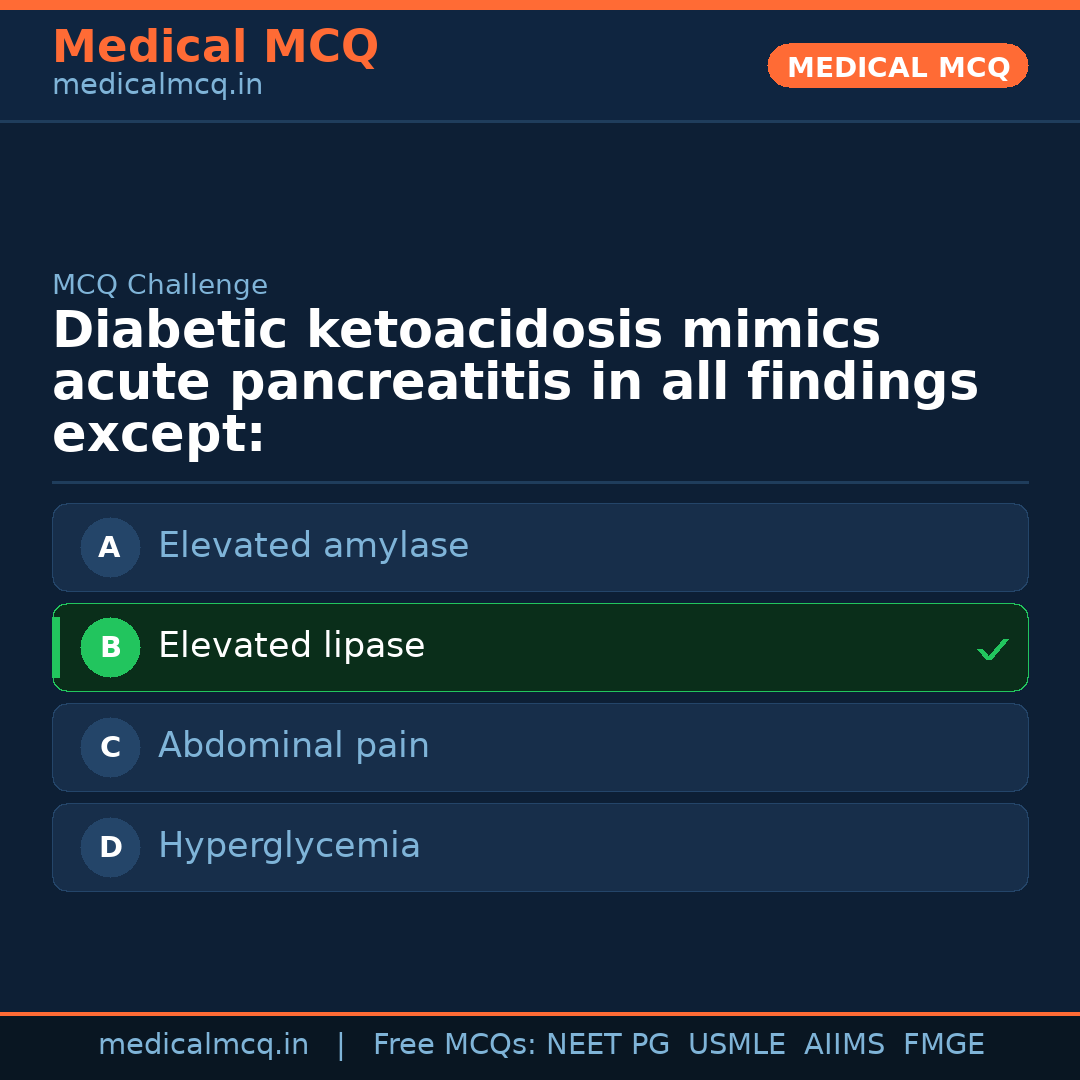
Task: Choose the Hyperglycemia answer text
Action: (x=289, y=846)
